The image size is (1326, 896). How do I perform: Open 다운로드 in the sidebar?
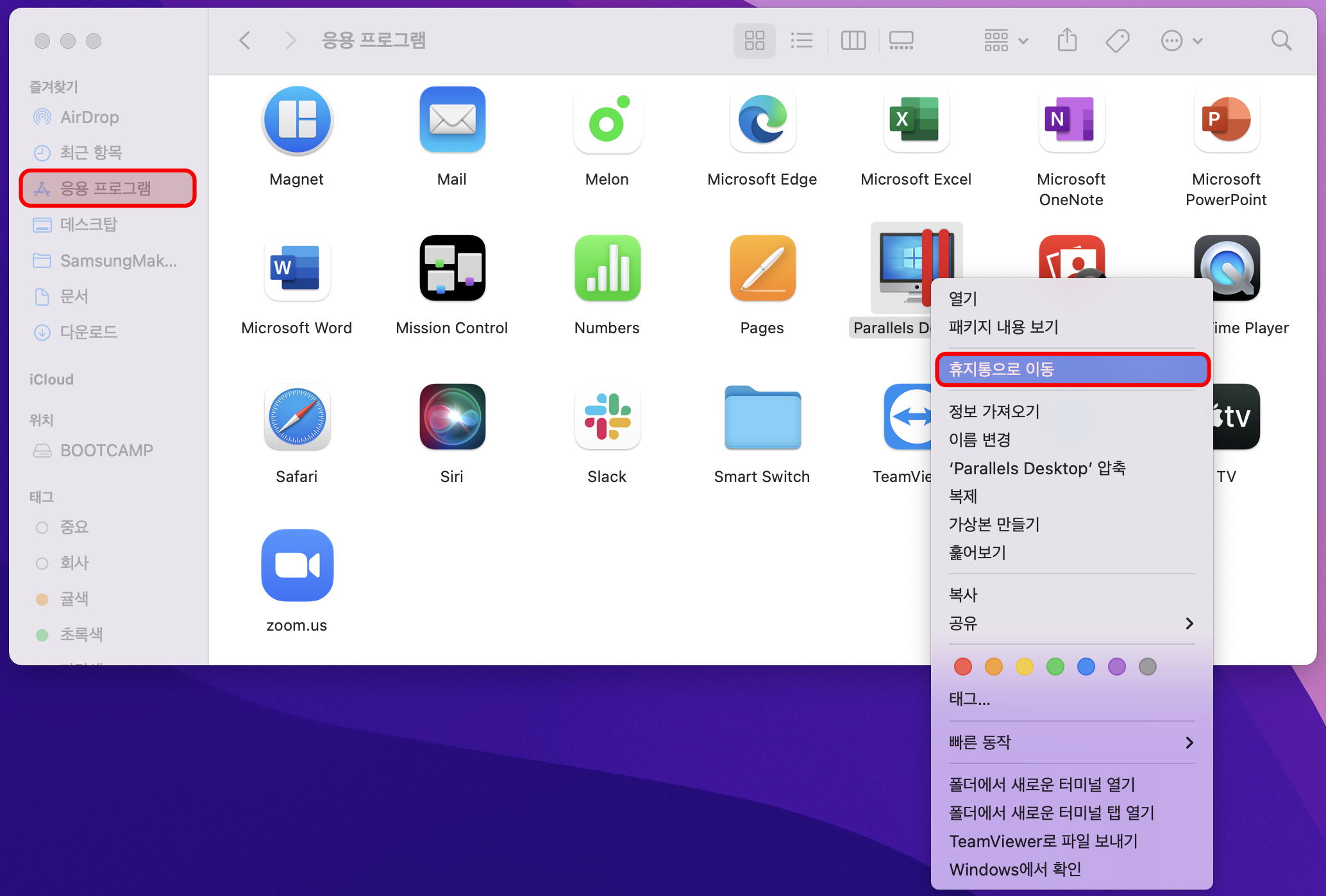point(88,332)
